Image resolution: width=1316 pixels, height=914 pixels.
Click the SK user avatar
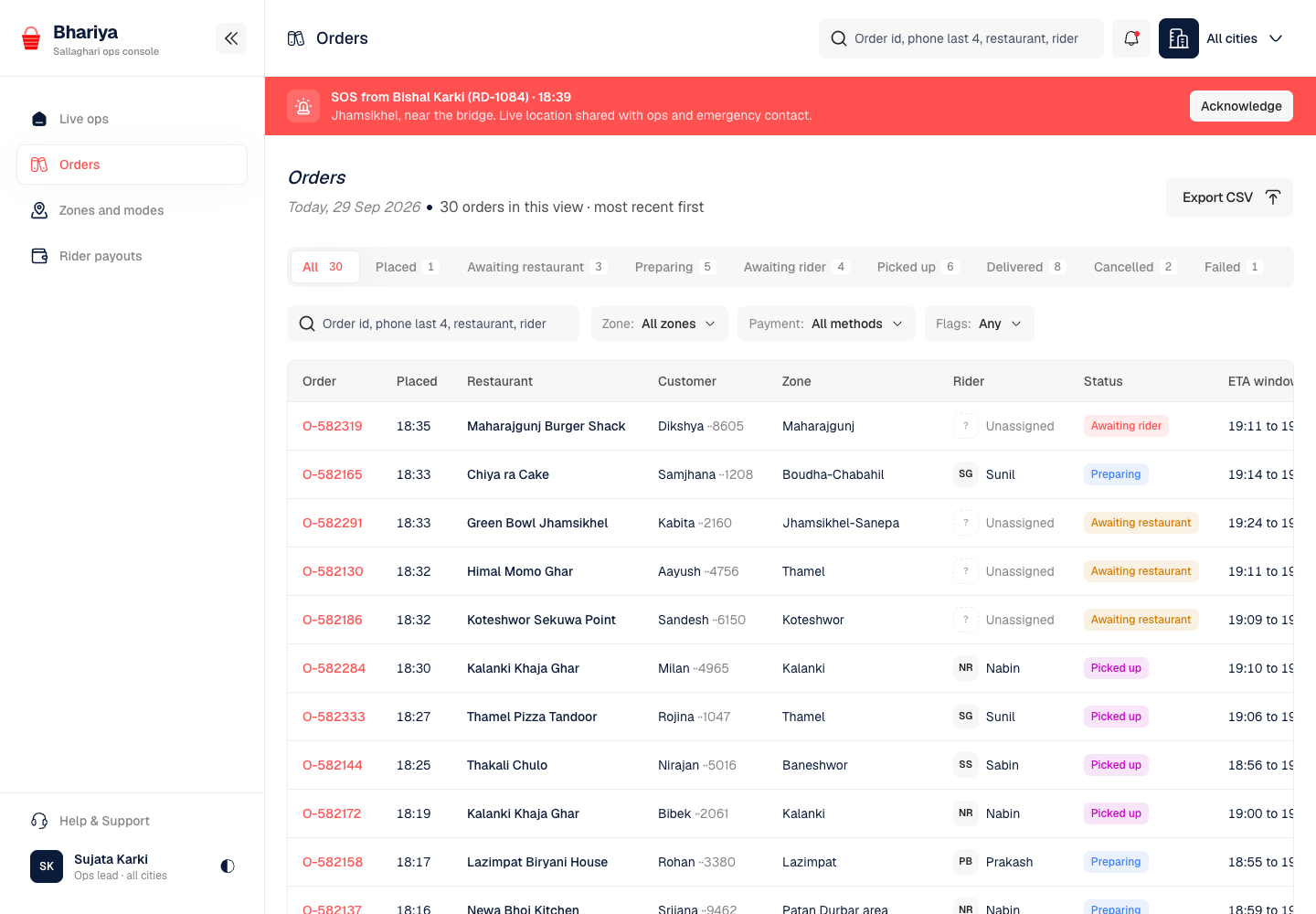(47, 866)
